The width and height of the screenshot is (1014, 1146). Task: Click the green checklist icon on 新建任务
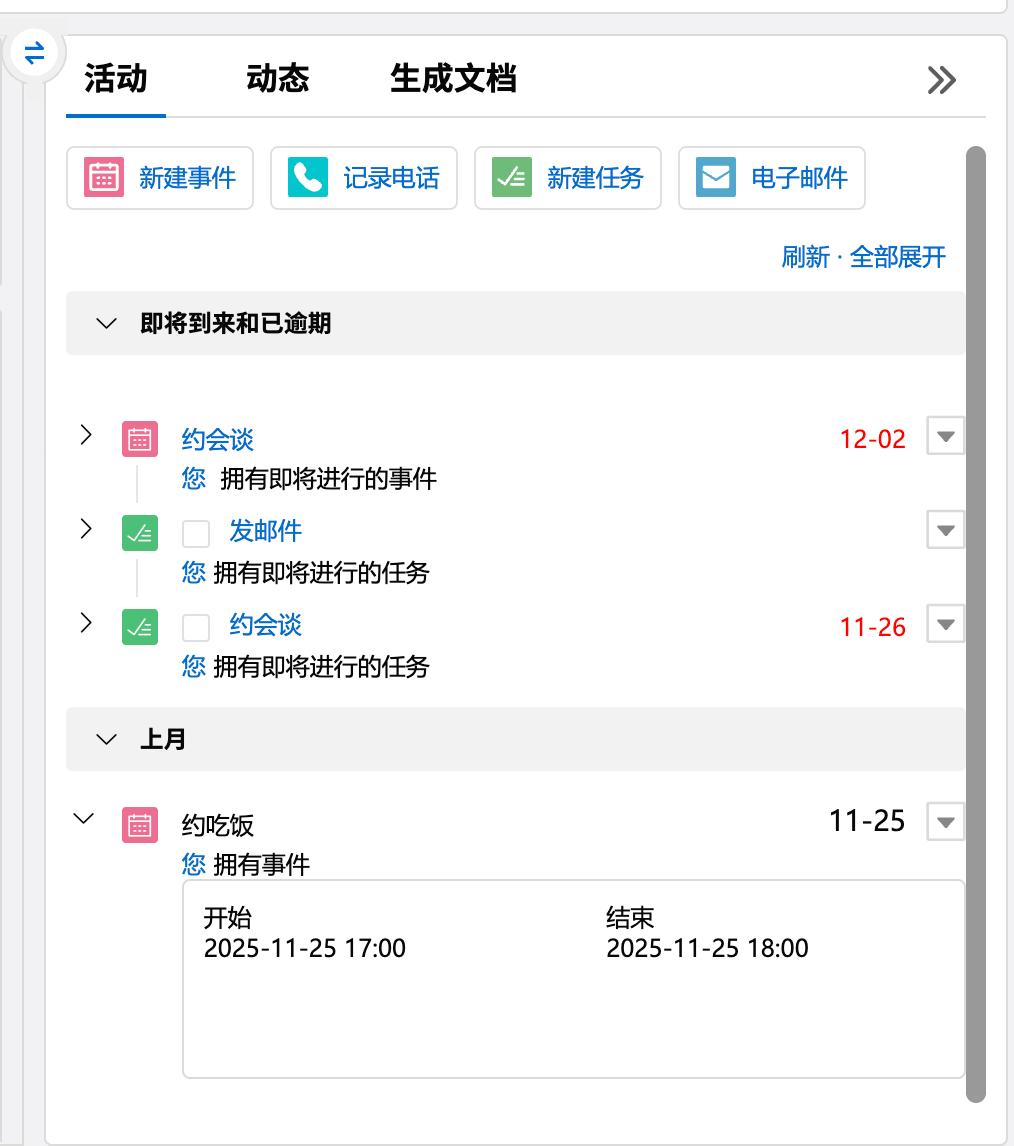512,178
